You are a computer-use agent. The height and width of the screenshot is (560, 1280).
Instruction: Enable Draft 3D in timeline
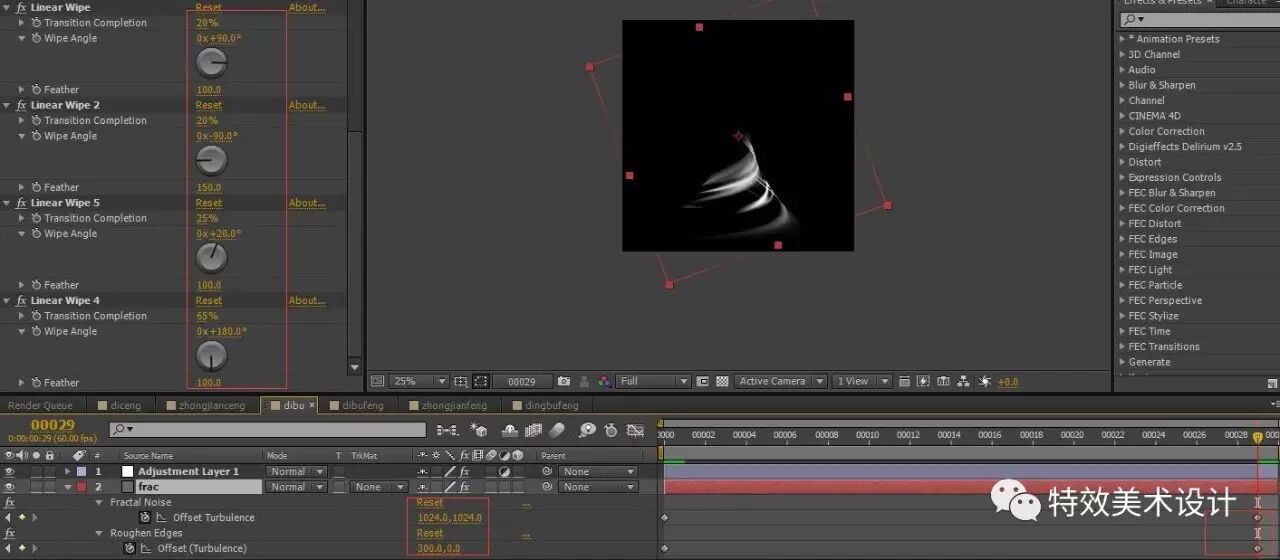[x=479, y=430]
